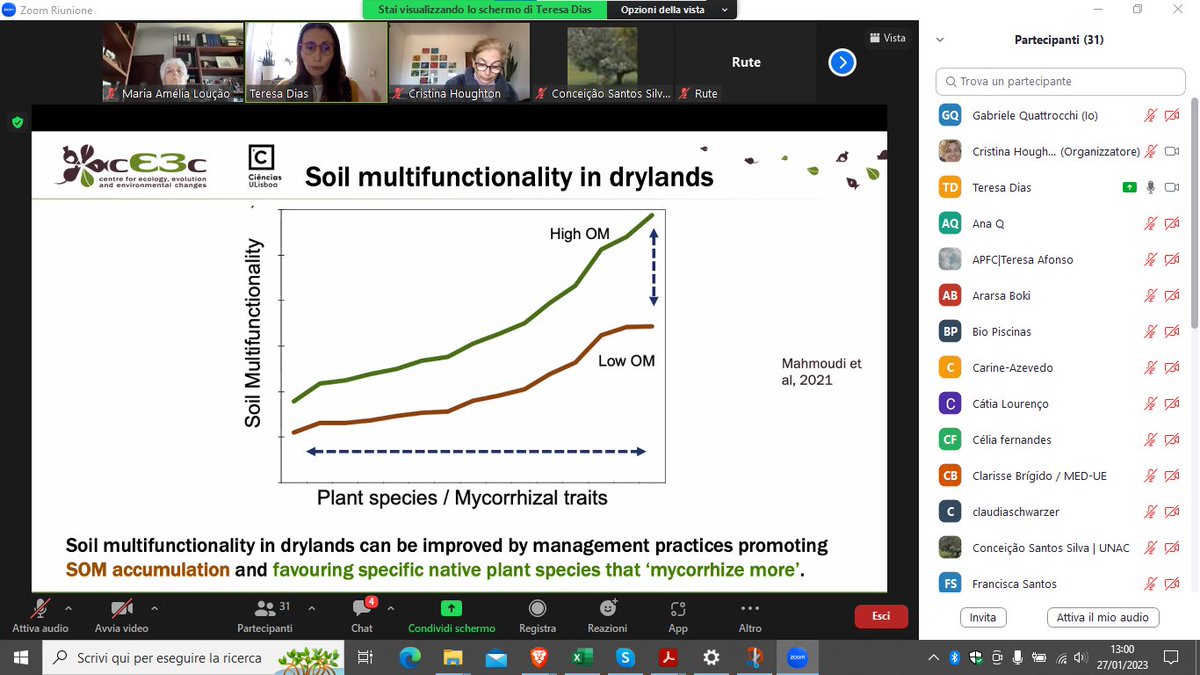Click Cátia Lourenço camera-off icon
This screenshot has width=1200, height=675.
(1172, 404)
